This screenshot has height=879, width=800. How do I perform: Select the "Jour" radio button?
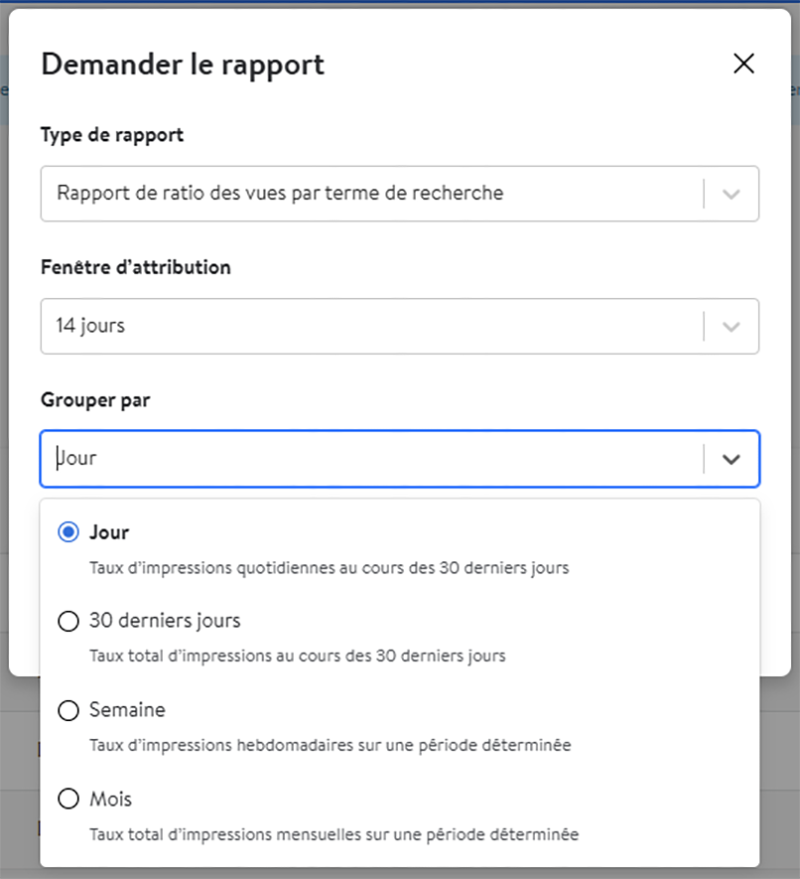click(x=67, y=532)
